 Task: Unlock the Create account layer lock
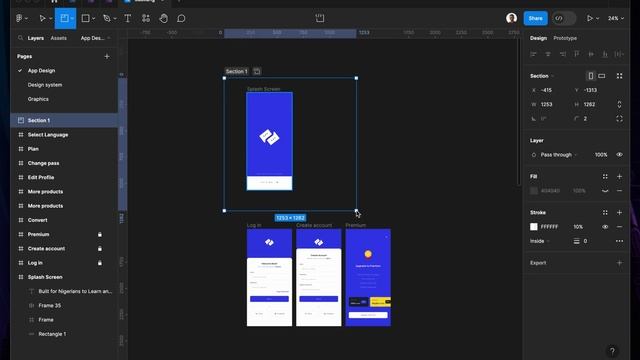(100, 249)
